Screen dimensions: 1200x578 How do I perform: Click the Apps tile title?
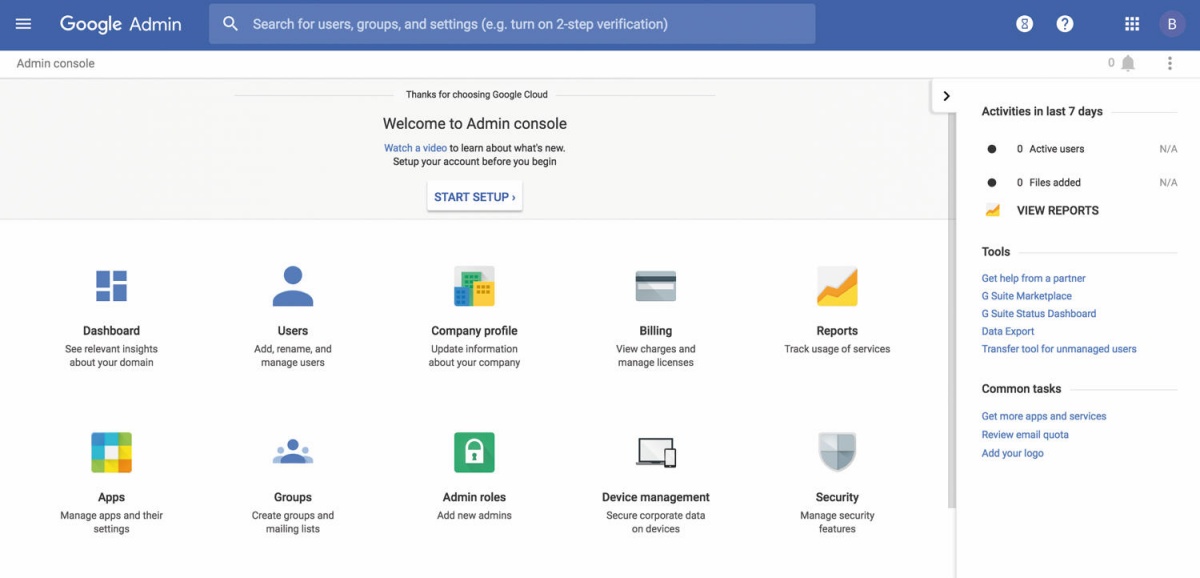pyautogui.click(x=111, y=497)
